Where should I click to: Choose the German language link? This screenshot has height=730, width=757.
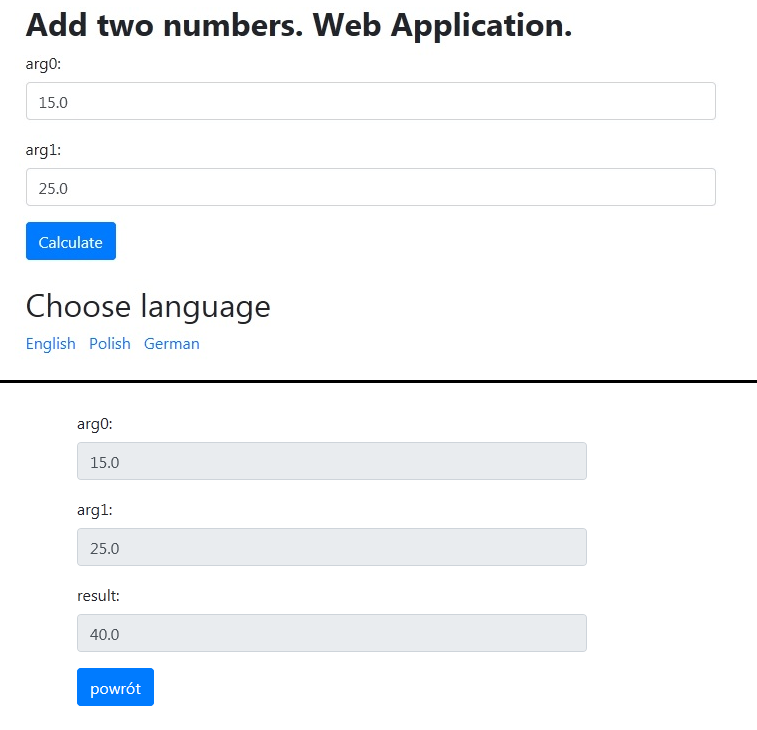172,343
